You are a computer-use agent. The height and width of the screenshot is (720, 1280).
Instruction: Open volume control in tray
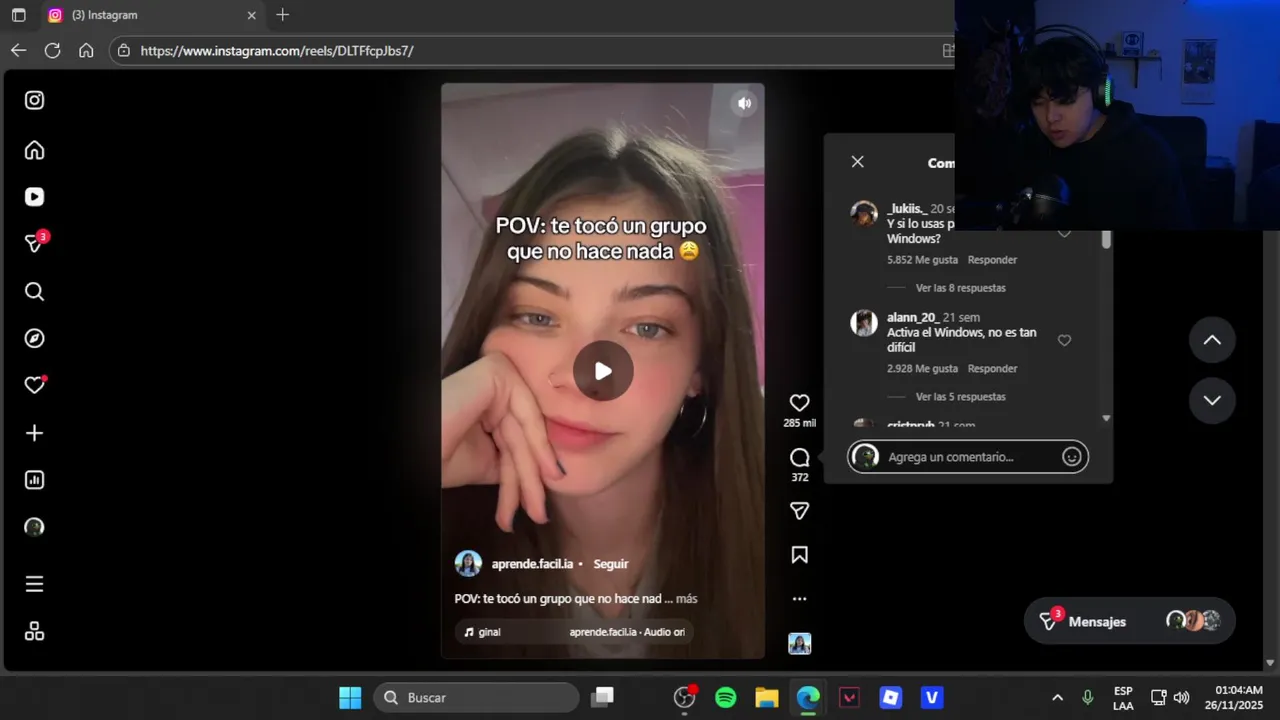tap(1181, 697)
